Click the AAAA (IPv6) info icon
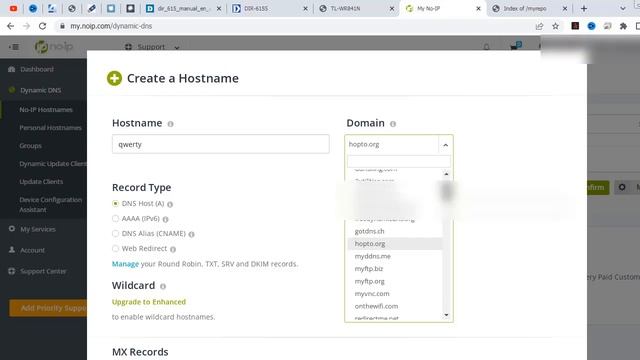640x360 pixels. coord(165,219)
